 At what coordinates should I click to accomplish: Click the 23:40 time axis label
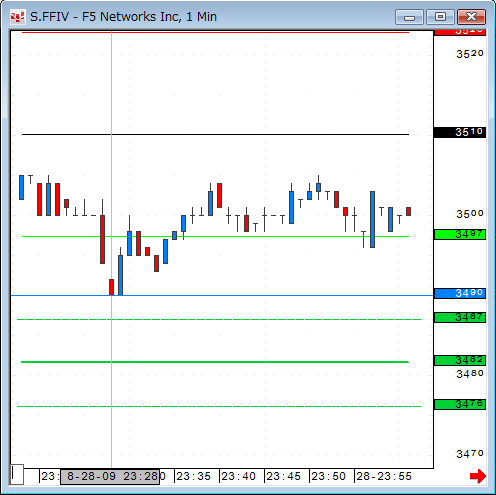[238, 476]
